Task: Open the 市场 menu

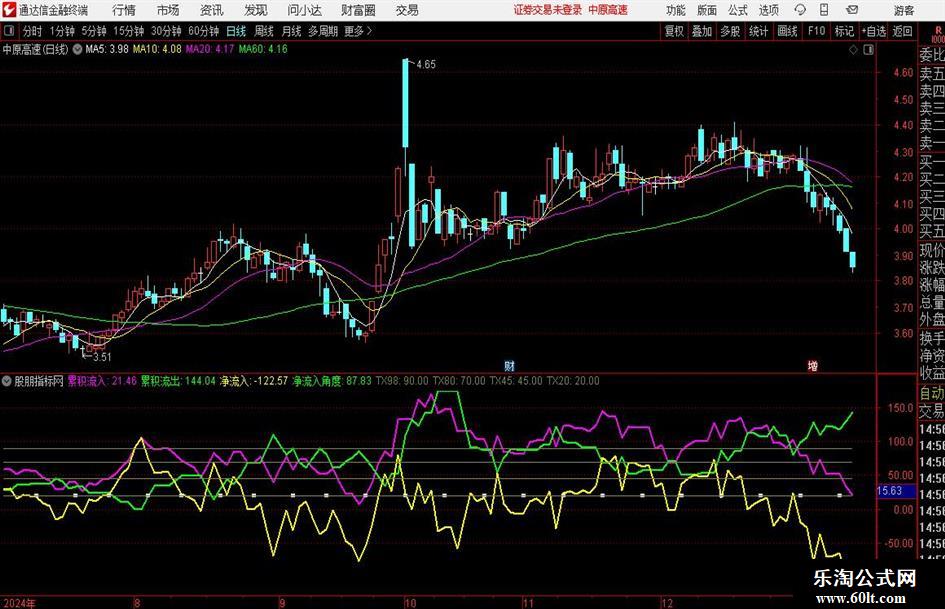Action: (x=168, y=10)
